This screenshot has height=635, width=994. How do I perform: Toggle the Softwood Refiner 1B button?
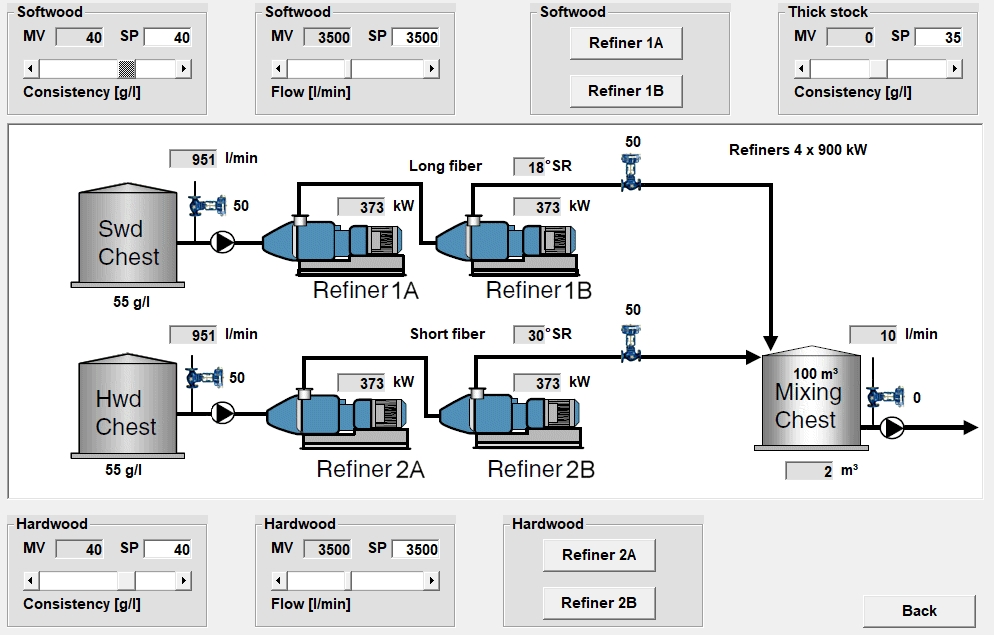(626, 91)
